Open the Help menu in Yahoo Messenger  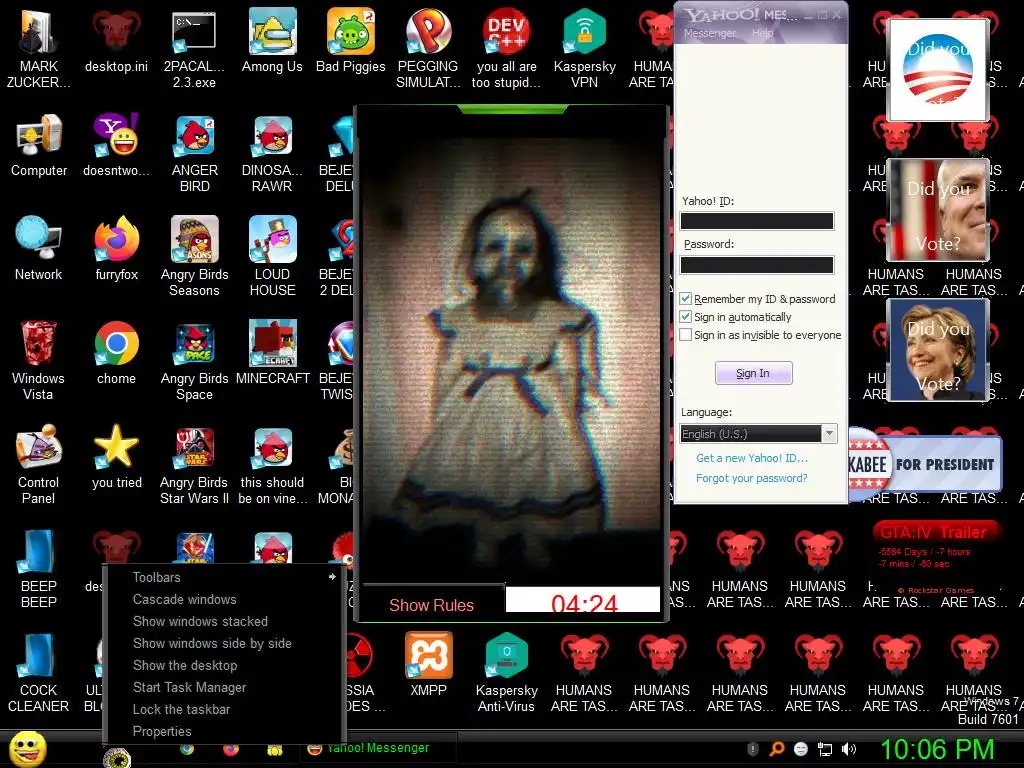[762, 33]
